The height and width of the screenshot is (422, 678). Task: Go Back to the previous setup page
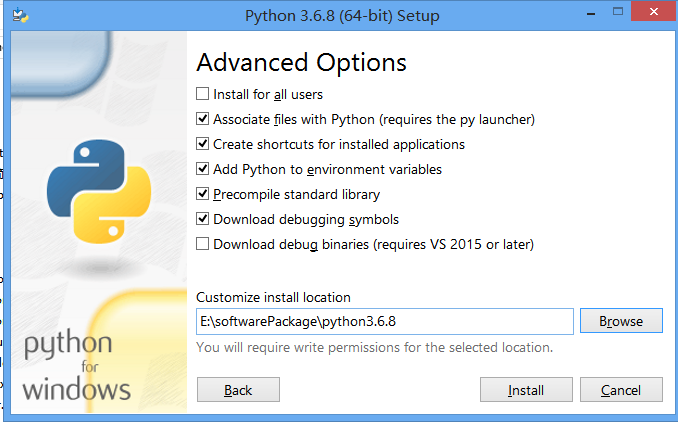pyautogui.click(x=238, y=390)
